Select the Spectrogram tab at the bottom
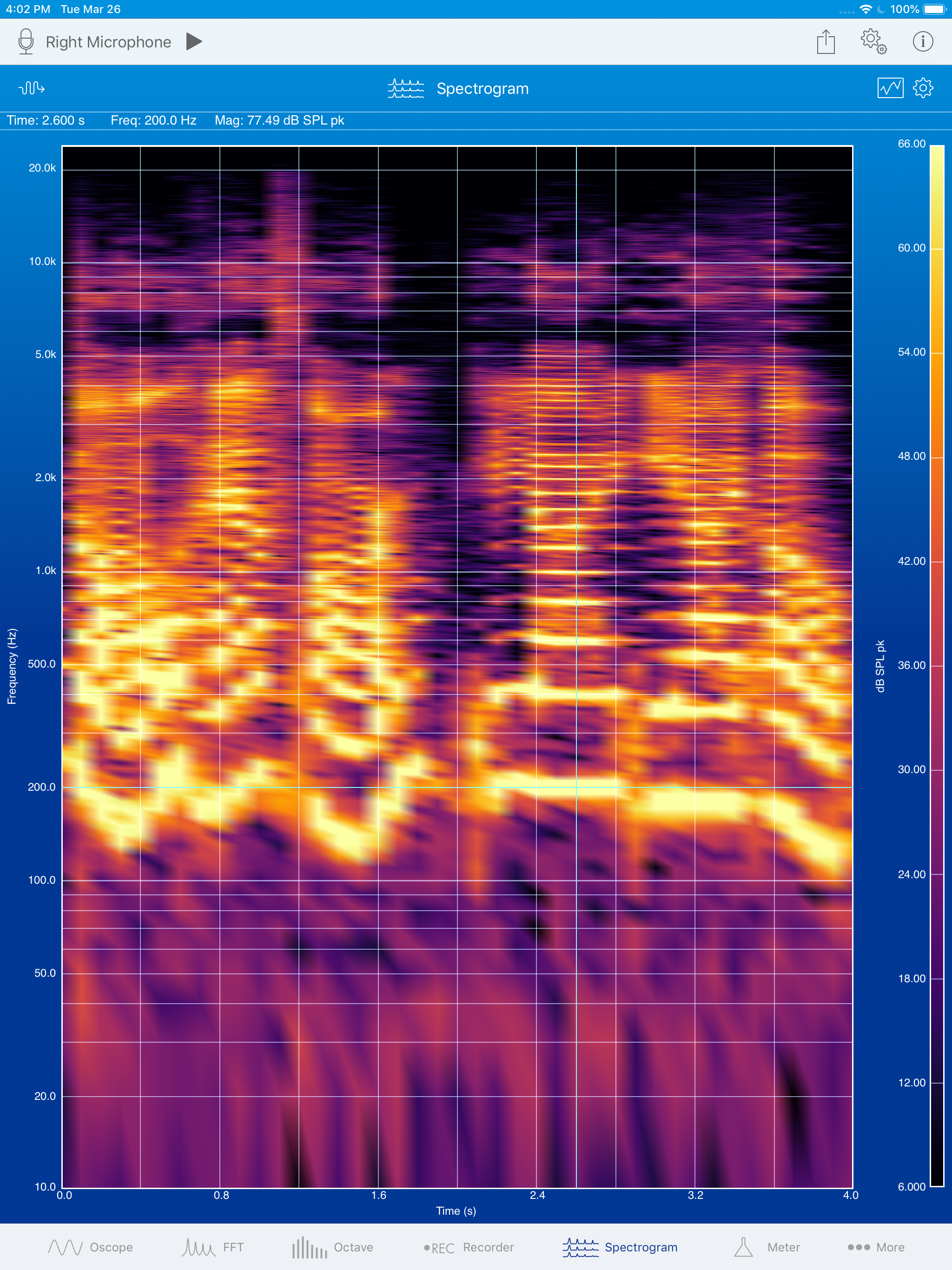Image resolution: width=952 pixels, height=1270 pixels. pos(619,1247)
